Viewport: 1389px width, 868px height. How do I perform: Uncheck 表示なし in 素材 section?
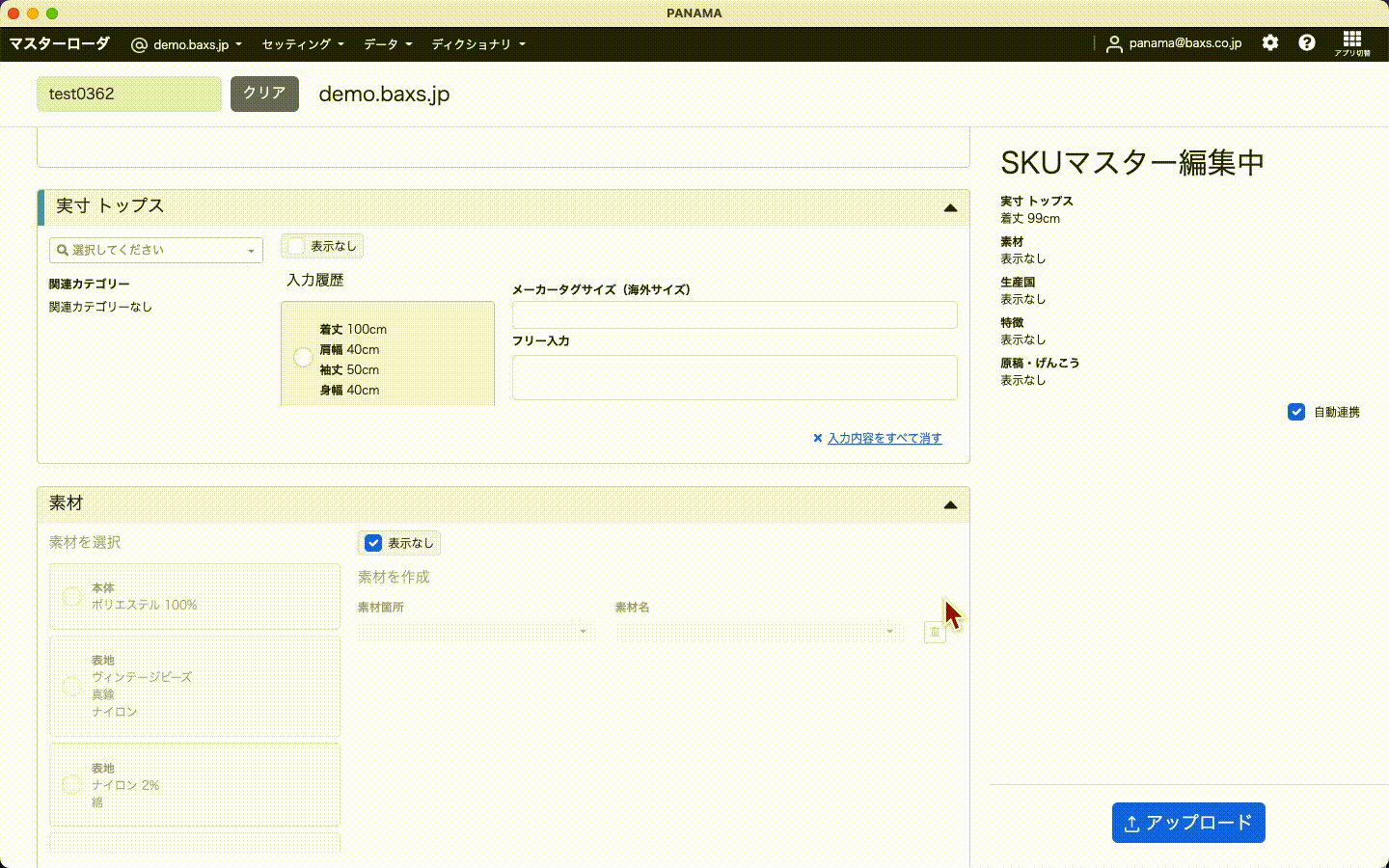373,543
